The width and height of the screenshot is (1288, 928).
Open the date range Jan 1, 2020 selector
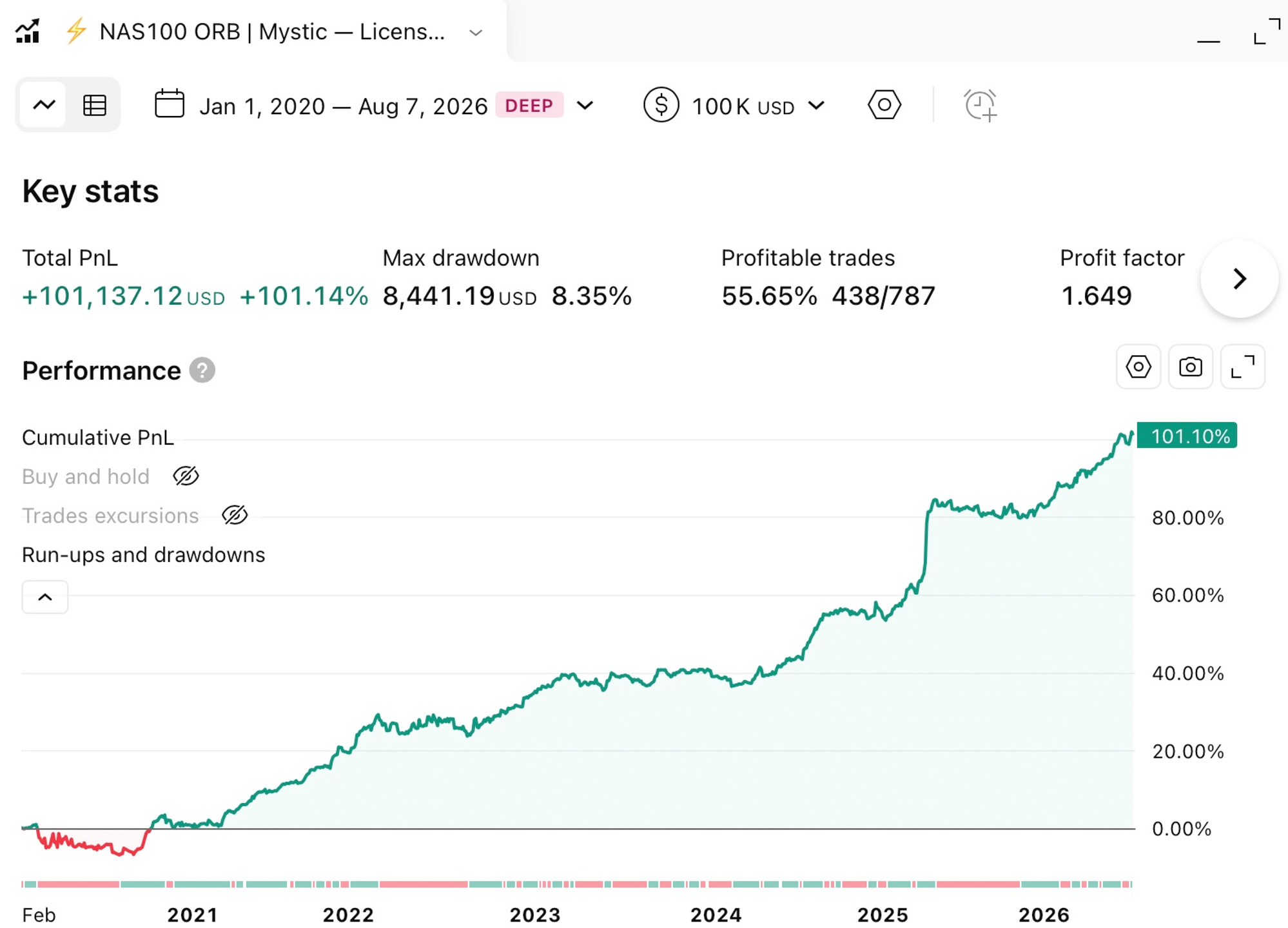coord(343,106)
